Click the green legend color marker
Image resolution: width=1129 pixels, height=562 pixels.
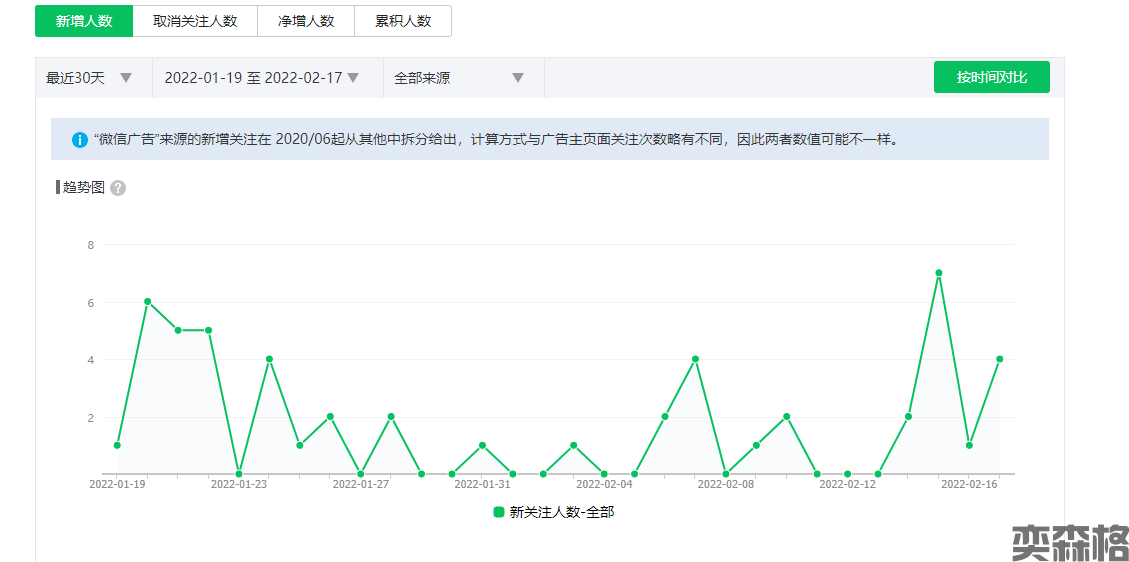point(499,512)
